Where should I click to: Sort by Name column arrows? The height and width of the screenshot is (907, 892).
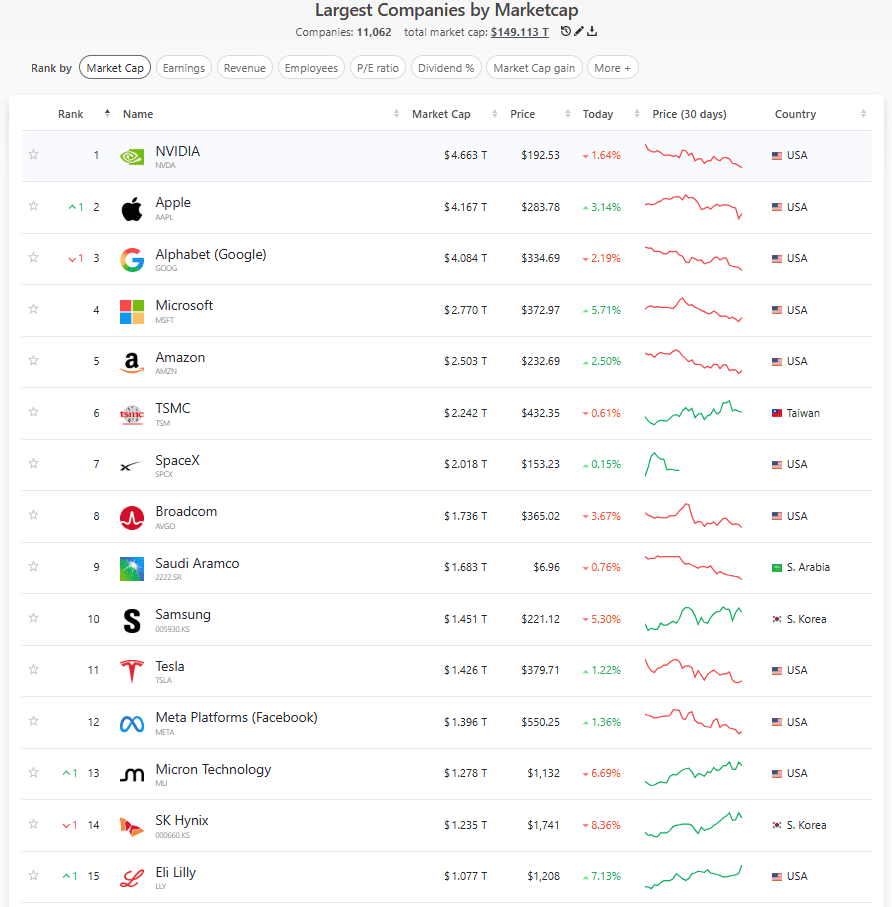coord(396,114)
